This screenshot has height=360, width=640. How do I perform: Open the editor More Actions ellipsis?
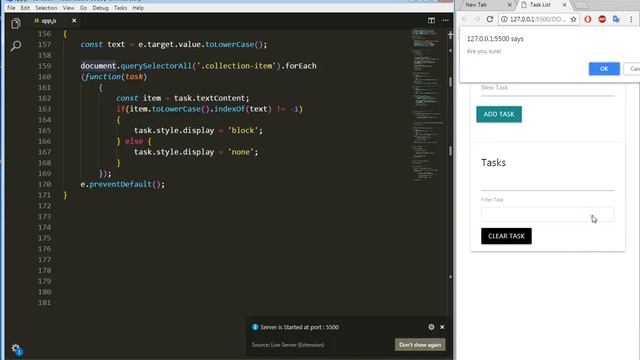pos(445,20)
